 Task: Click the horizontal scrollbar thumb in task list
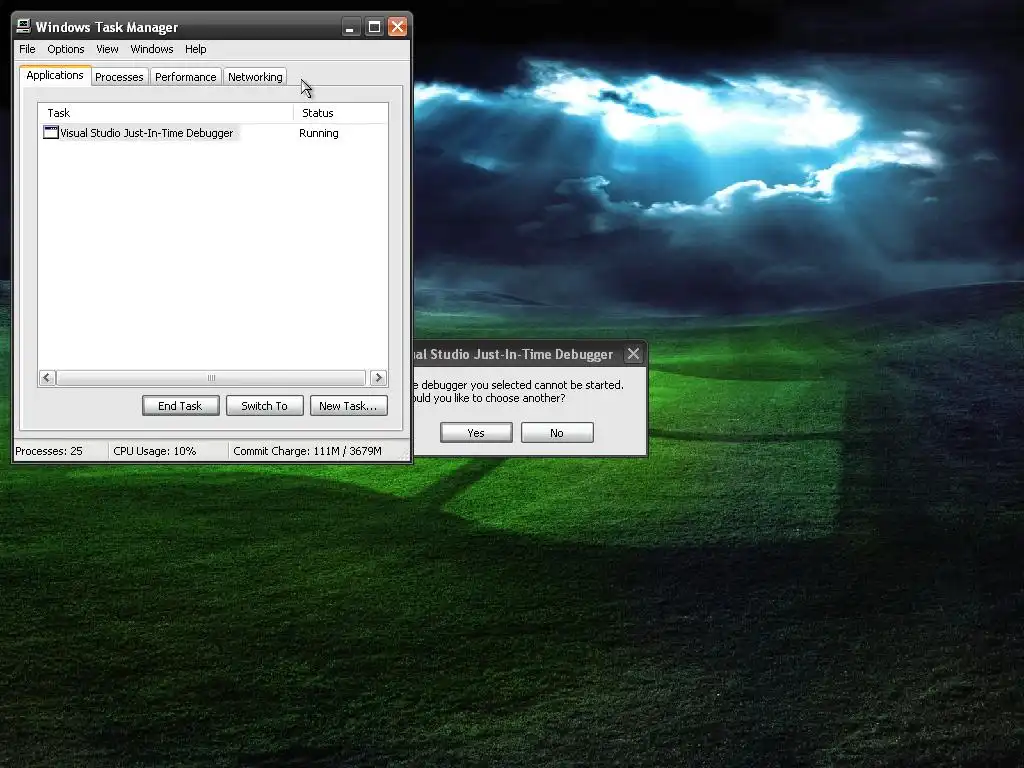[x=211, y=377]
